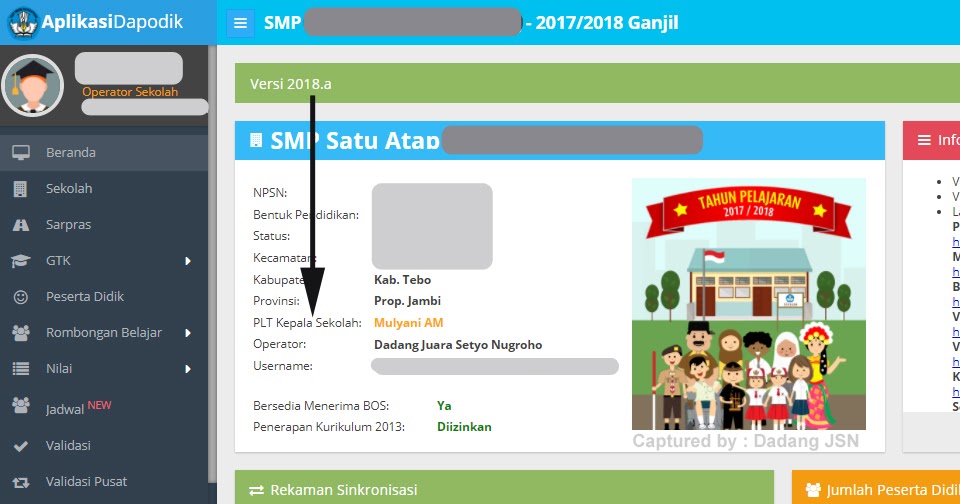The width and height of the screenshot is (960, 504).
Task: Click the Validasi Pusat retweet icon
Action: click(x=21, y=483)
